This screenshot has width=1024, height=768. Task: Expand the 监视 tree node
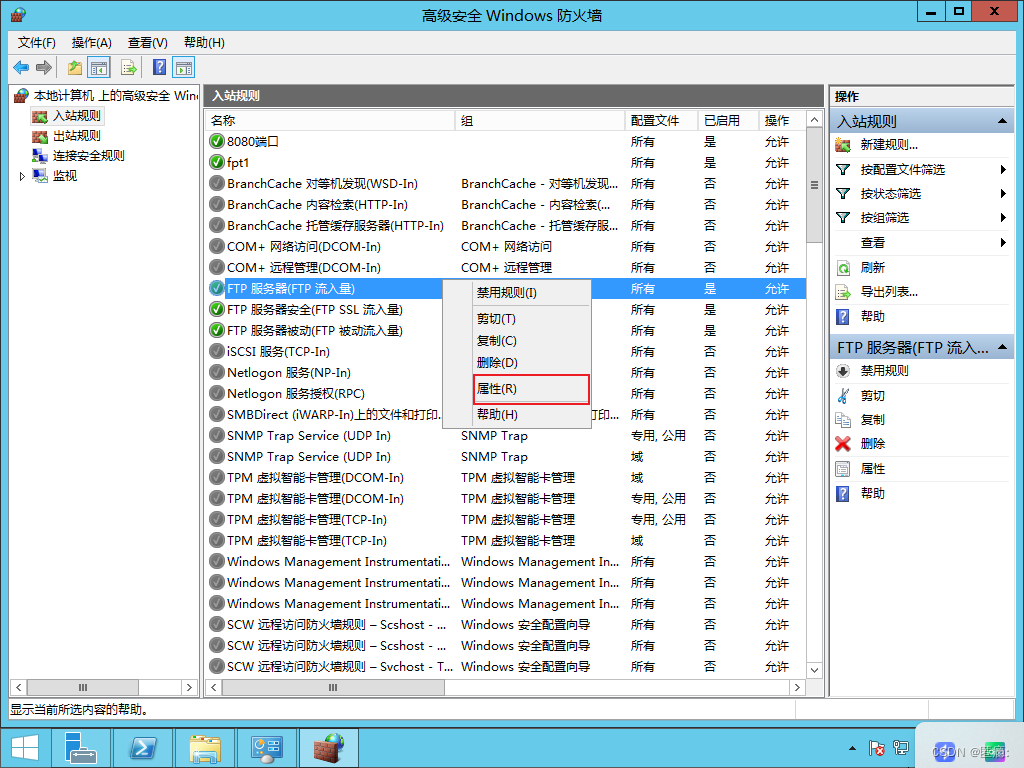(22, 176)
